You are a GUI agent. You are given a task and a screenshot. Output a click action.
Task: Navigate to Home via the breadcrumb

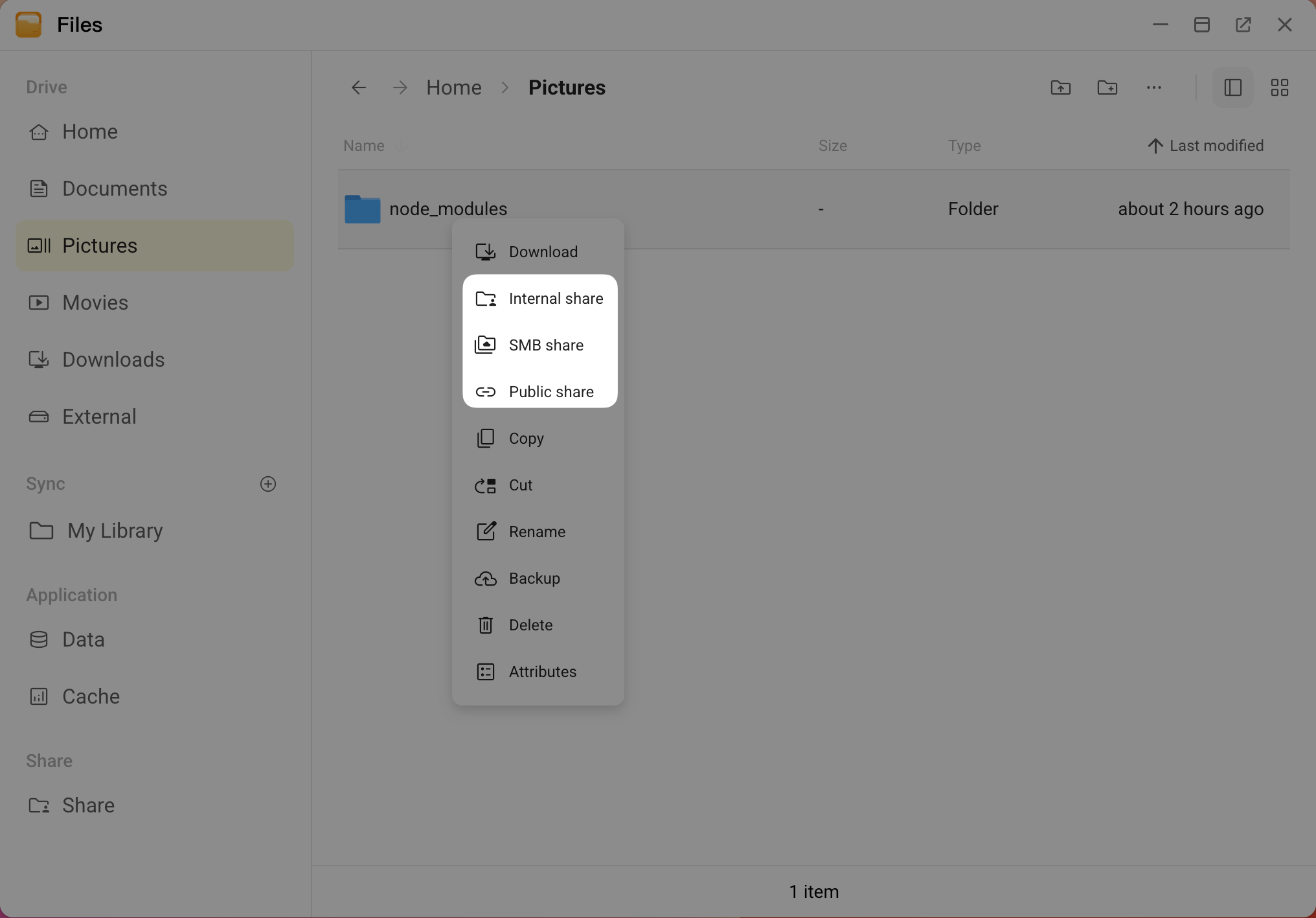click(453, 87)
